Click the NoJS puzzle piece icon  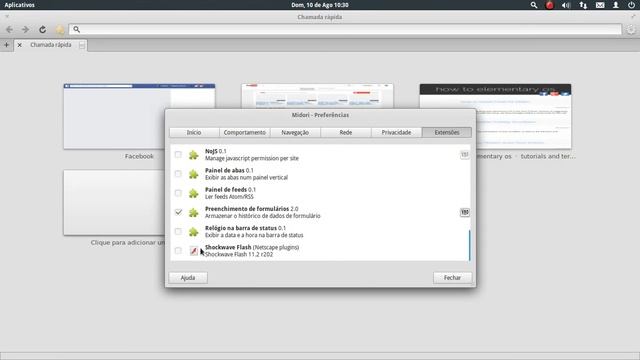click(193, 155)
